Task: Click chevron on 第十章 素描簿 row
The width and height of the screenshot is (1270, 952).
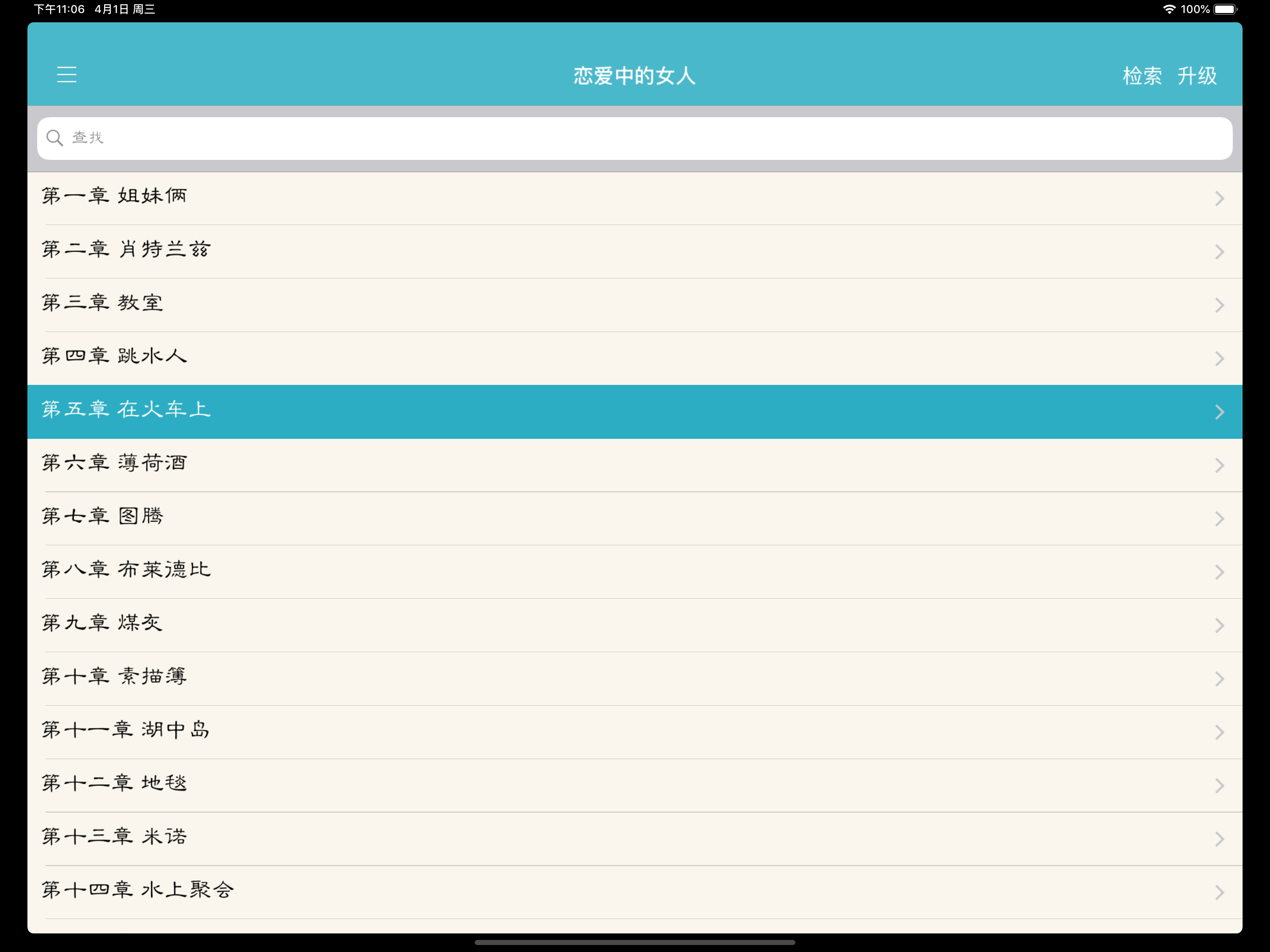Action: tap(1219, 679)
